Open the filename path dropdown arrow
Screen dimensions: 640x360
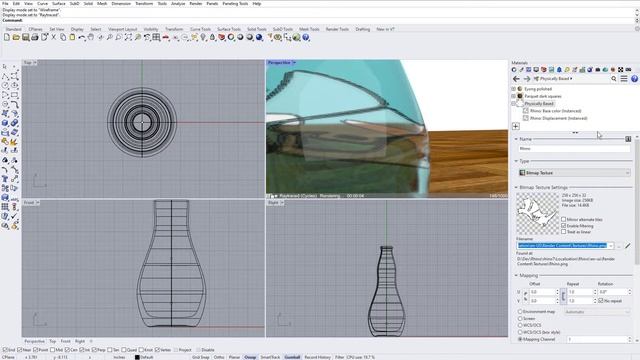[611, 246]
